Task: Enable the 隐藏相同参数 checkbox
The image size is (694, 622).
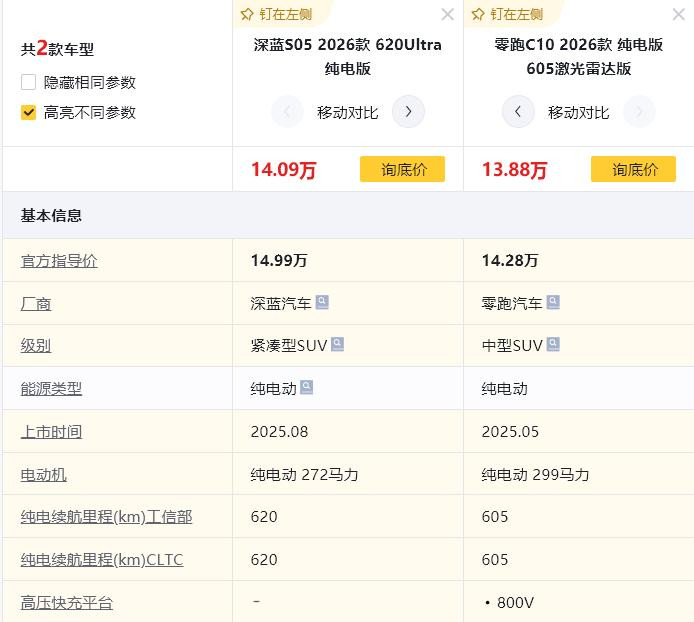Action: pyautogui.click(x=29, y=82)
